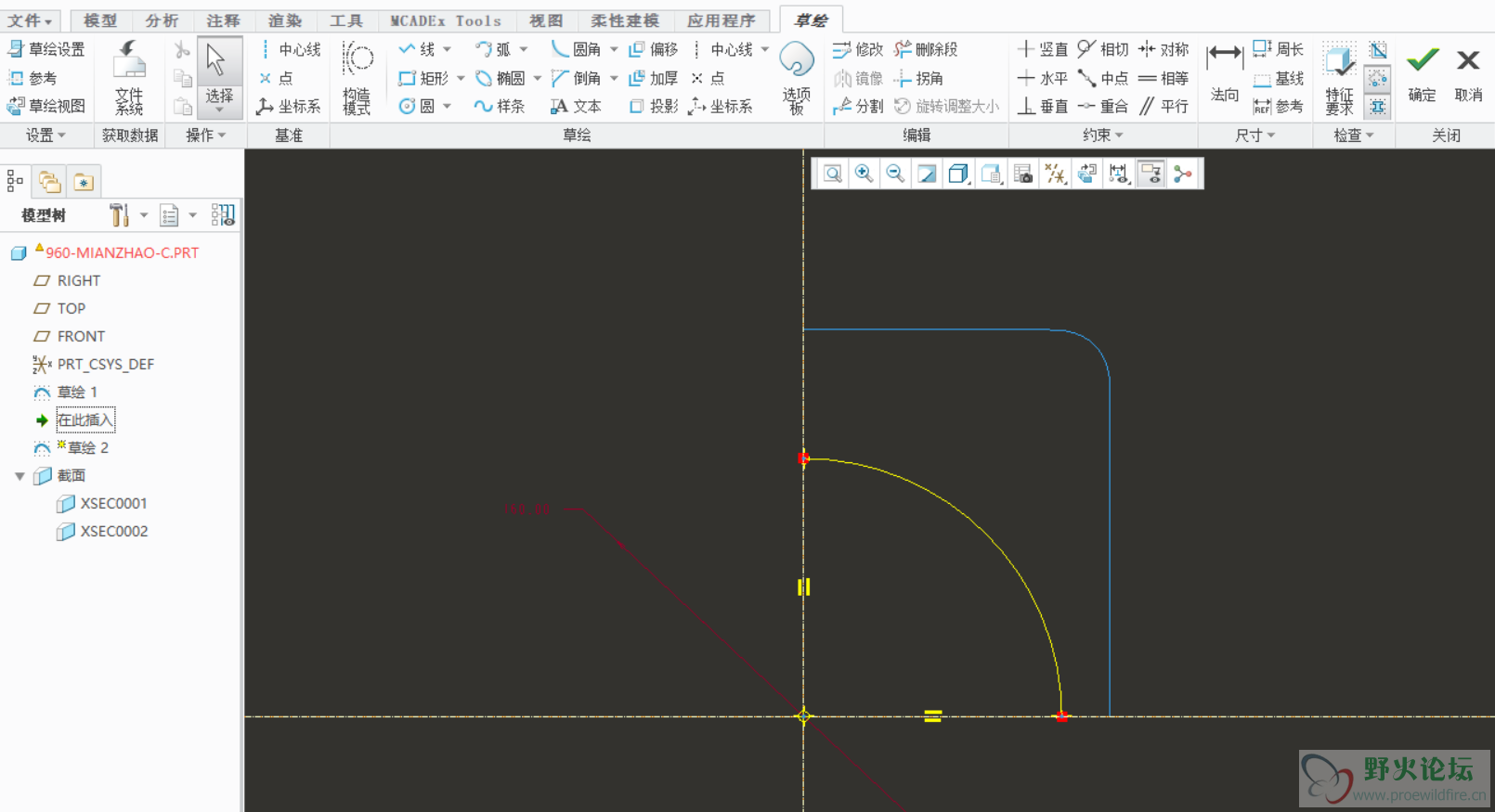Switch to the MCADEx Tools tab

coord(445,20)
